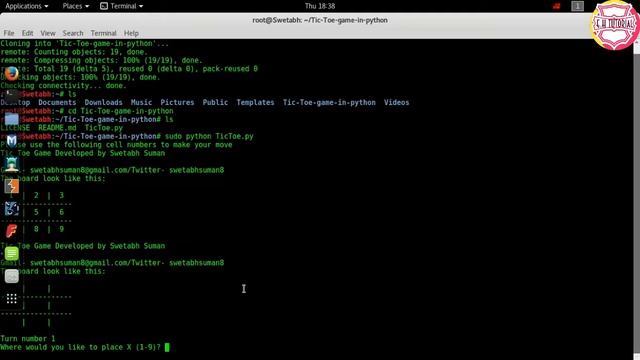The width and height of the screenshot is (640, 360).
Task: Click 'remote: Counting objects: 19, done.' line
Action: [x=74, y=52]
